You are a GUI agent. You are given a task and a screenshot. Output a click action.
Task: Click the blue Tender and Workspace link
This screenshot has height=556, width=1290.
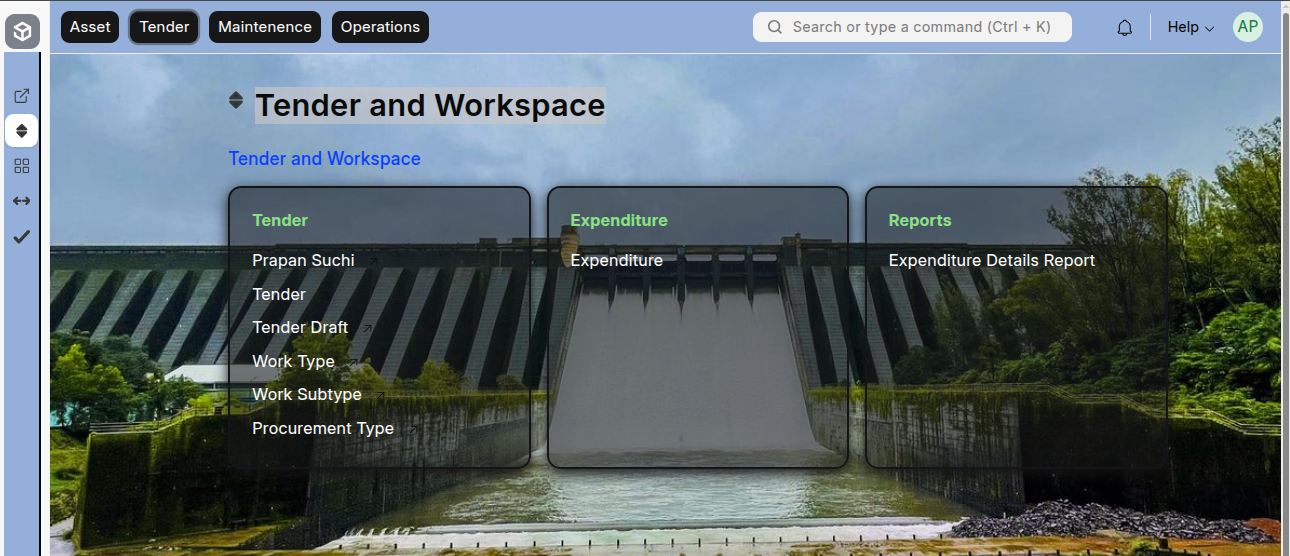tap(324, 159)
